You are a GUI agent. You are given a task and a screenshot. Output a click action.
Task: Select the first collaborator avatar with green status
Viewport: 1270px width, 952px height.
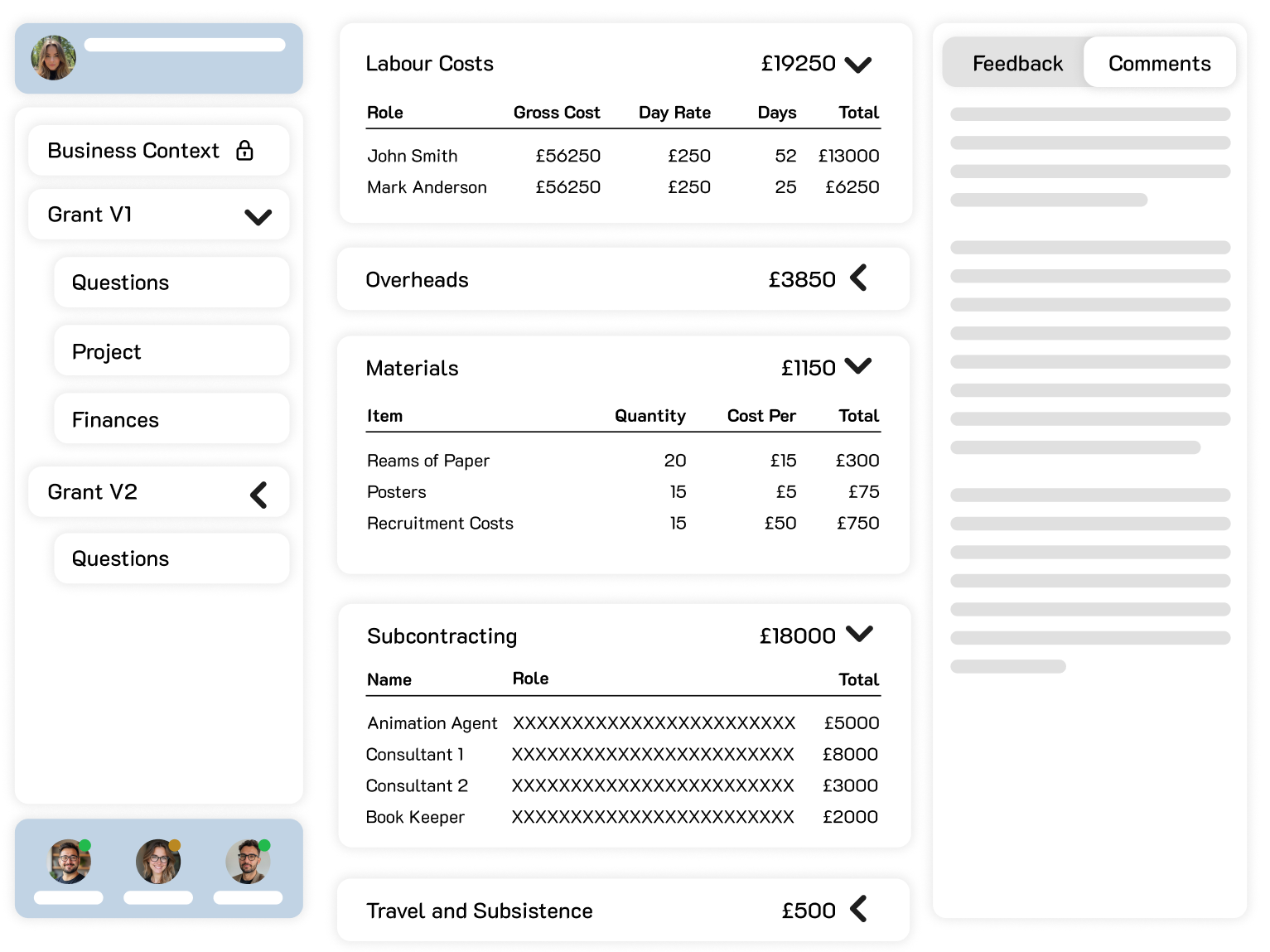point(70,862)
